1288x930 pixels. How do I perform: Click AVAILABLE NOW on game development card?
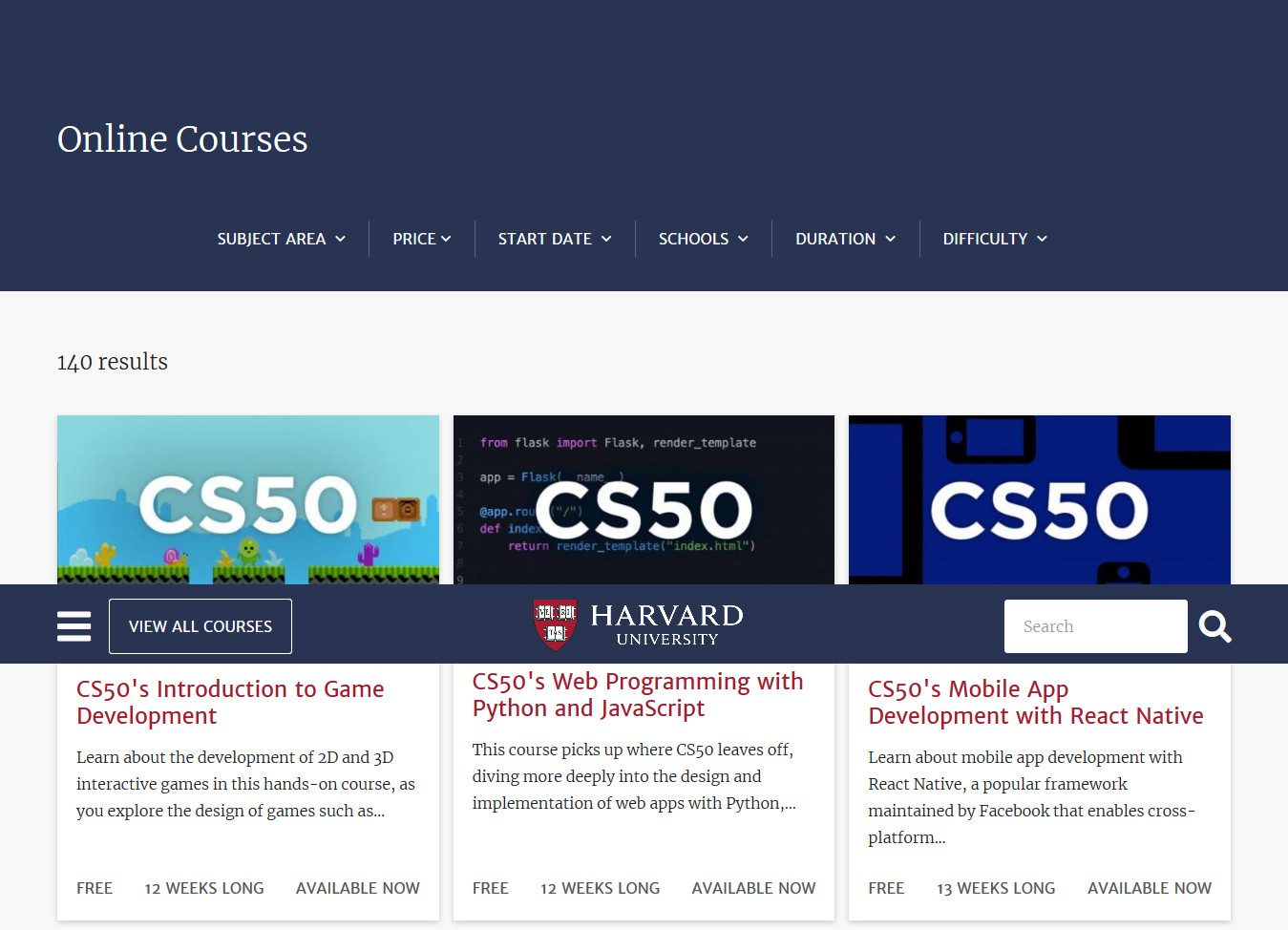pos(358,888)
